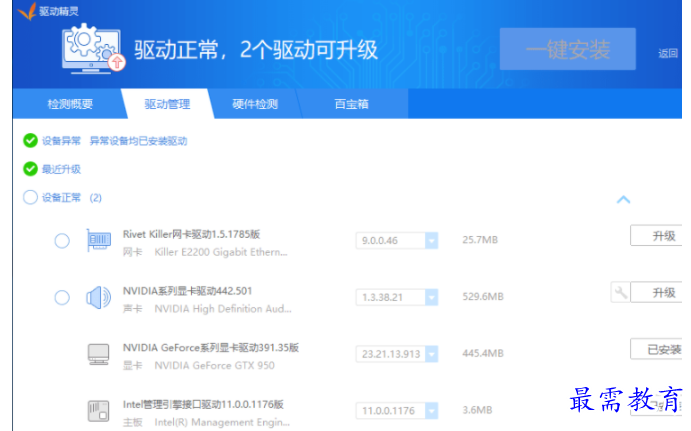Collapse the 设备正常 section with up chevron

coord(623,200)
